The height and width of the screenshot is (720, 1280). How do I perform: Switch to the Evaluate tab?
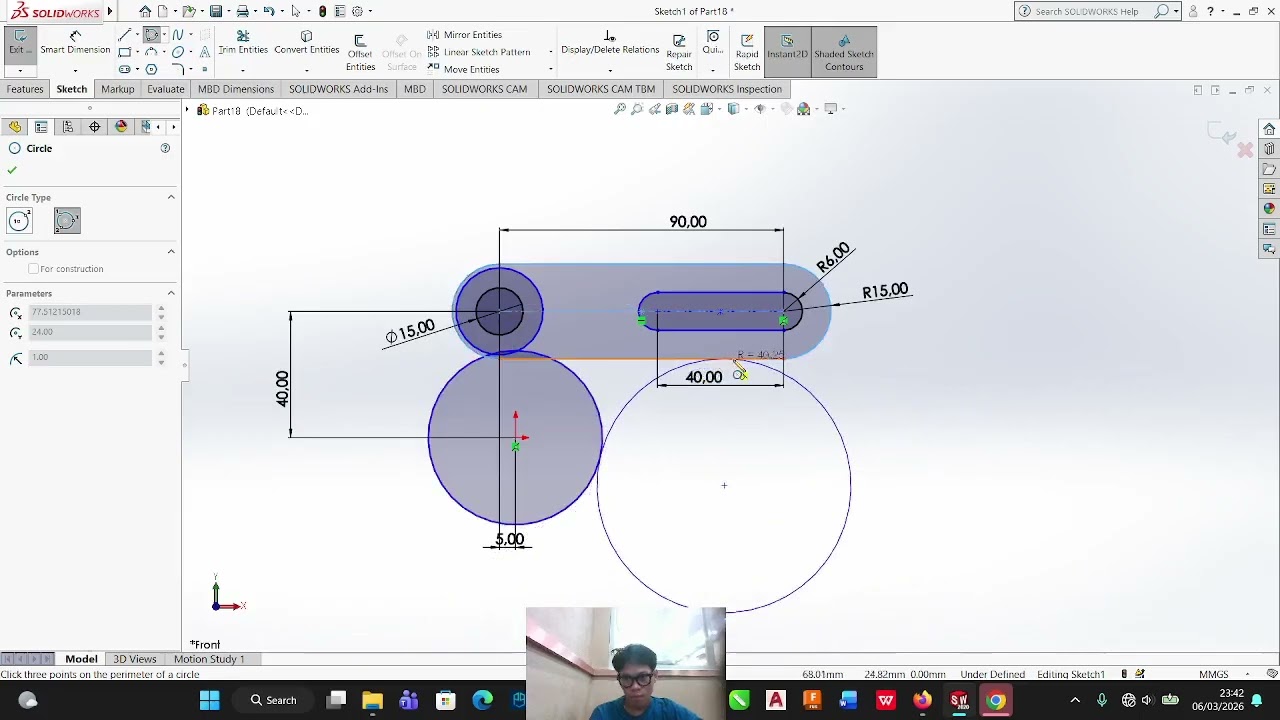165,89
